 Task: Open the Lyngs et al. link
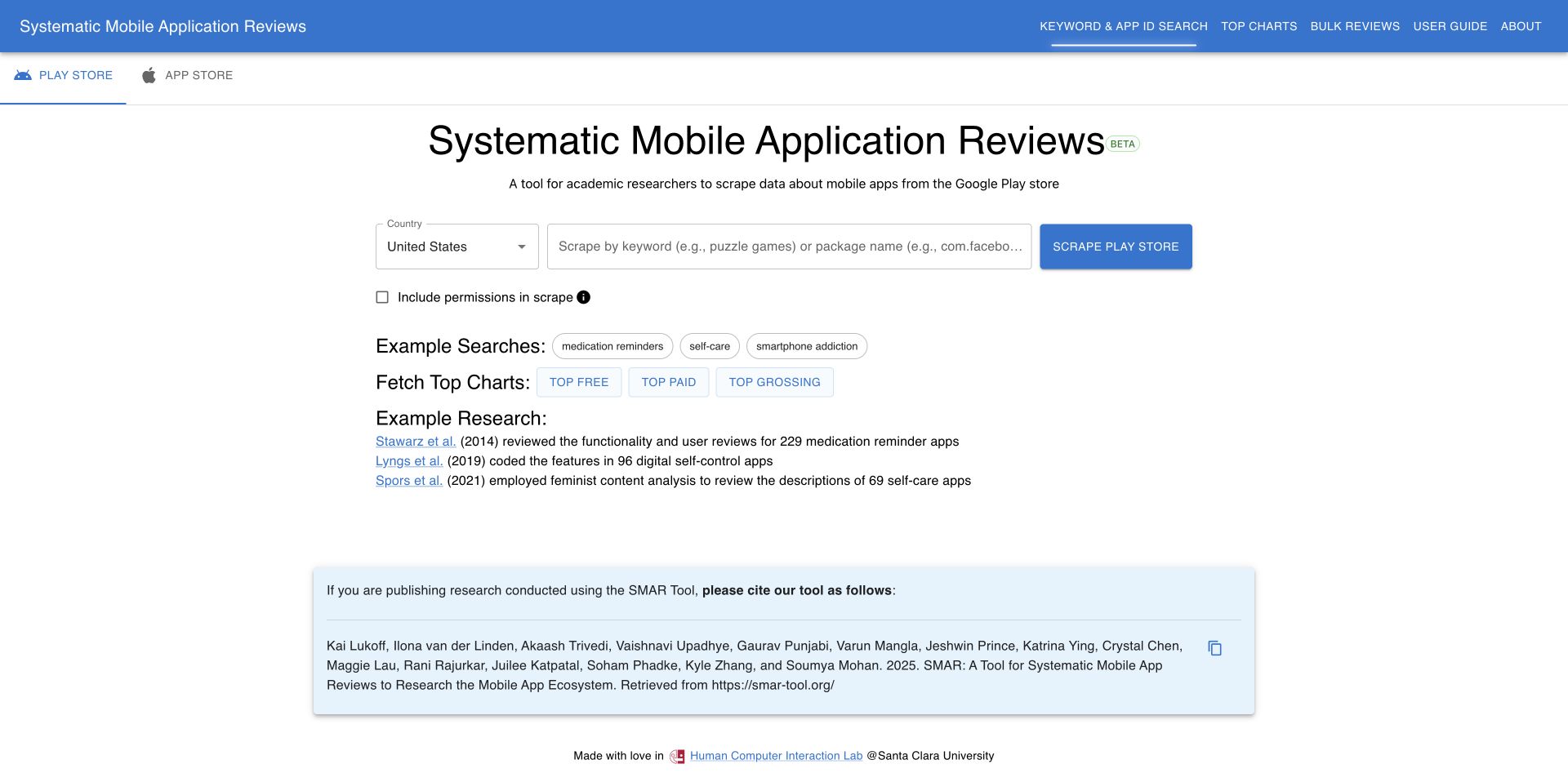409,461
